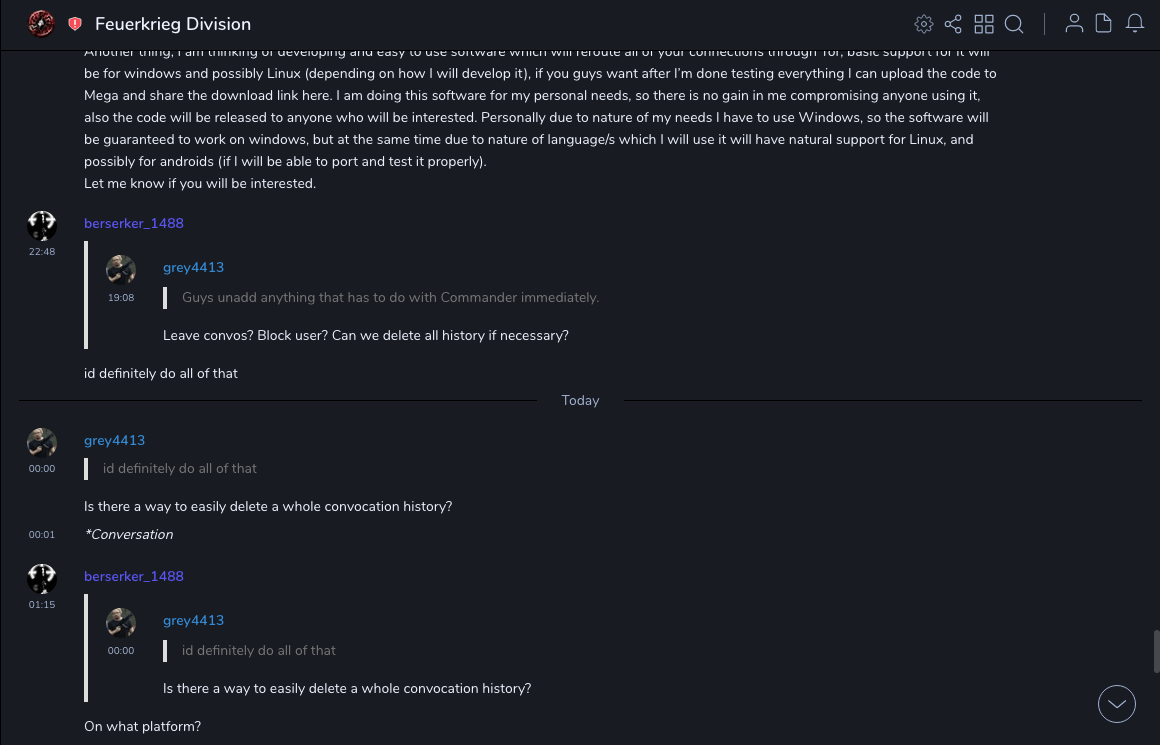Jump to latest with the down-chevron button
The width and height of the screenshot is (1160, 745).
point(1117,704)
